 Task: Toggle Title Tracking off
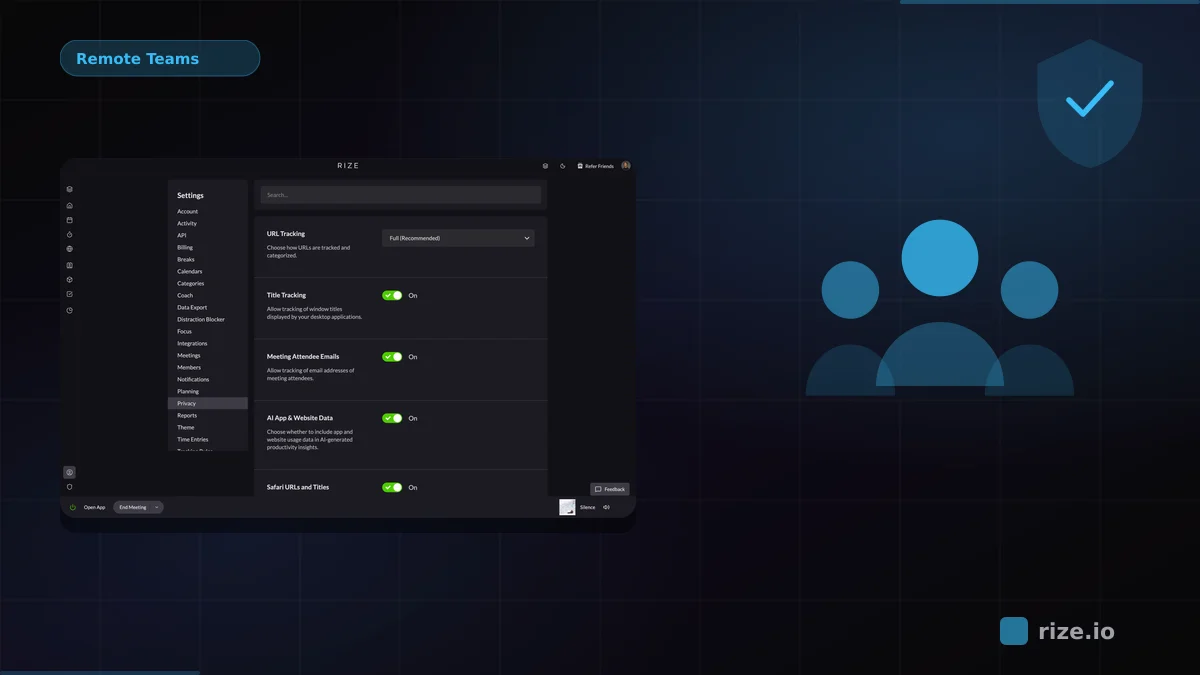click(x=394, y=295)
